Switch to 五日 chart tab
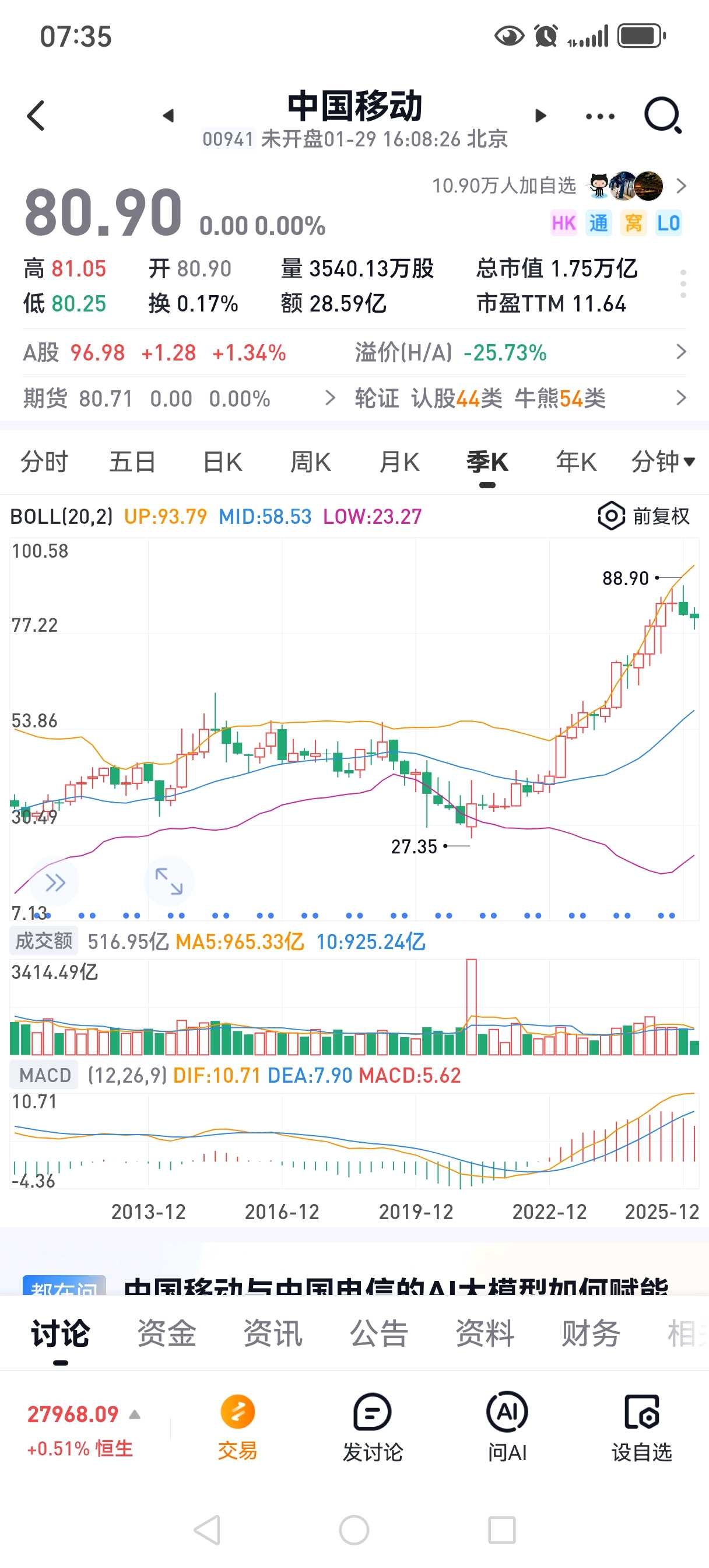 point(133,462)
